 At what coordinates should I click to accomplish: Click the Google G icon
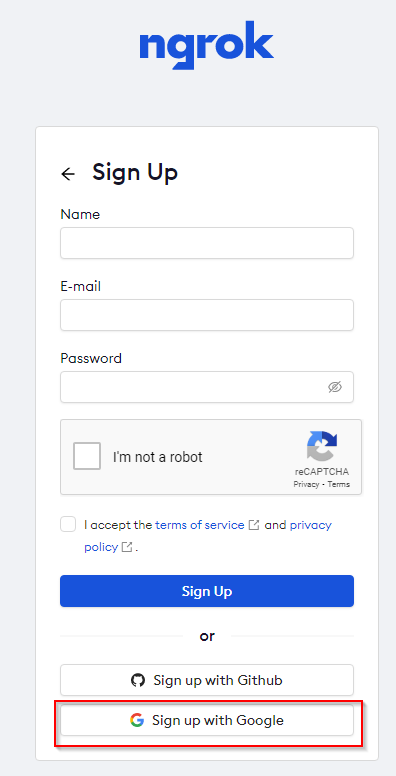point(137,720)
